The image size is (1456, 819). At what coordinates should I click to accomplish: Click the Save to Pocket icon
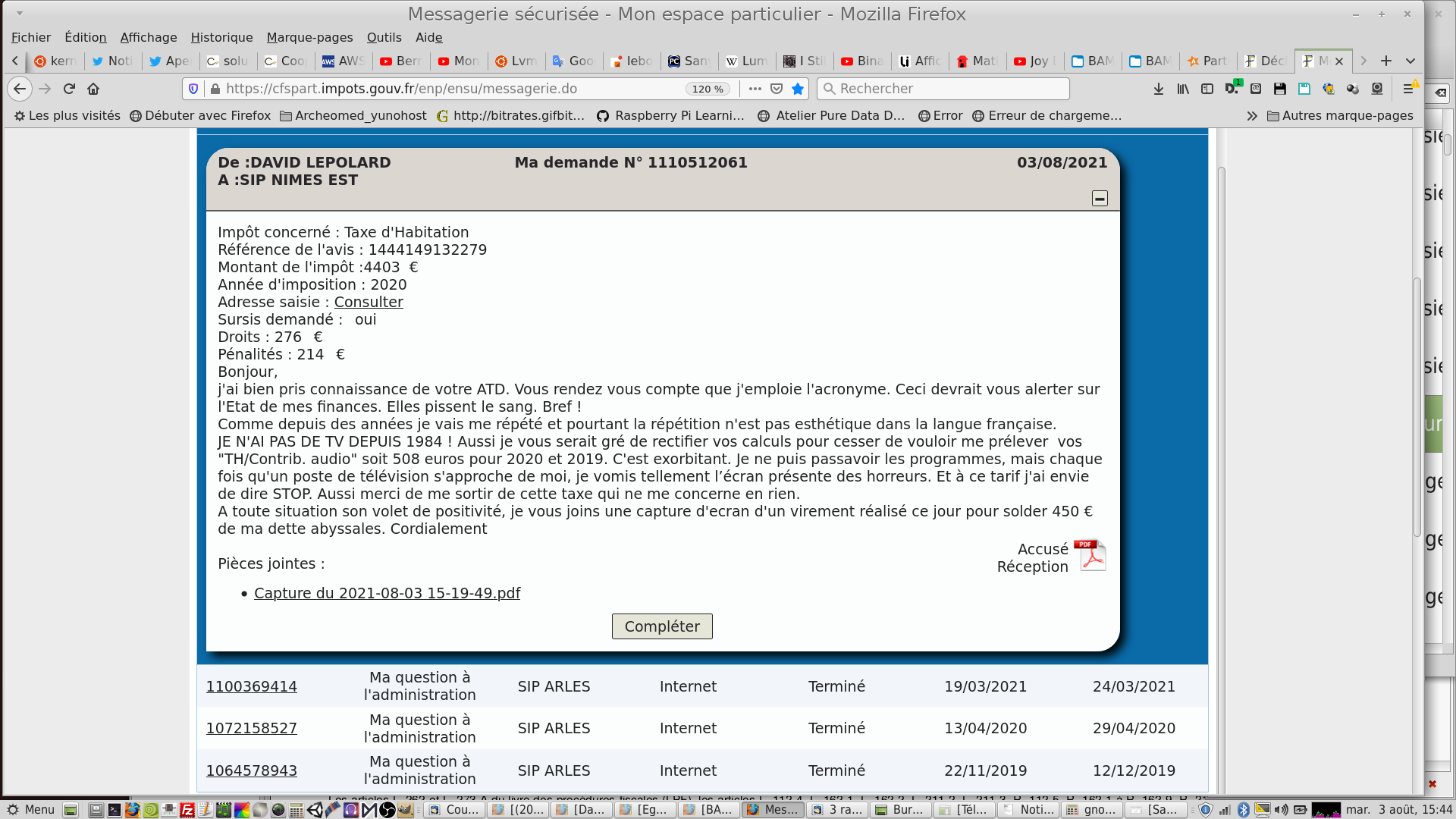click(x=777, y=89)
